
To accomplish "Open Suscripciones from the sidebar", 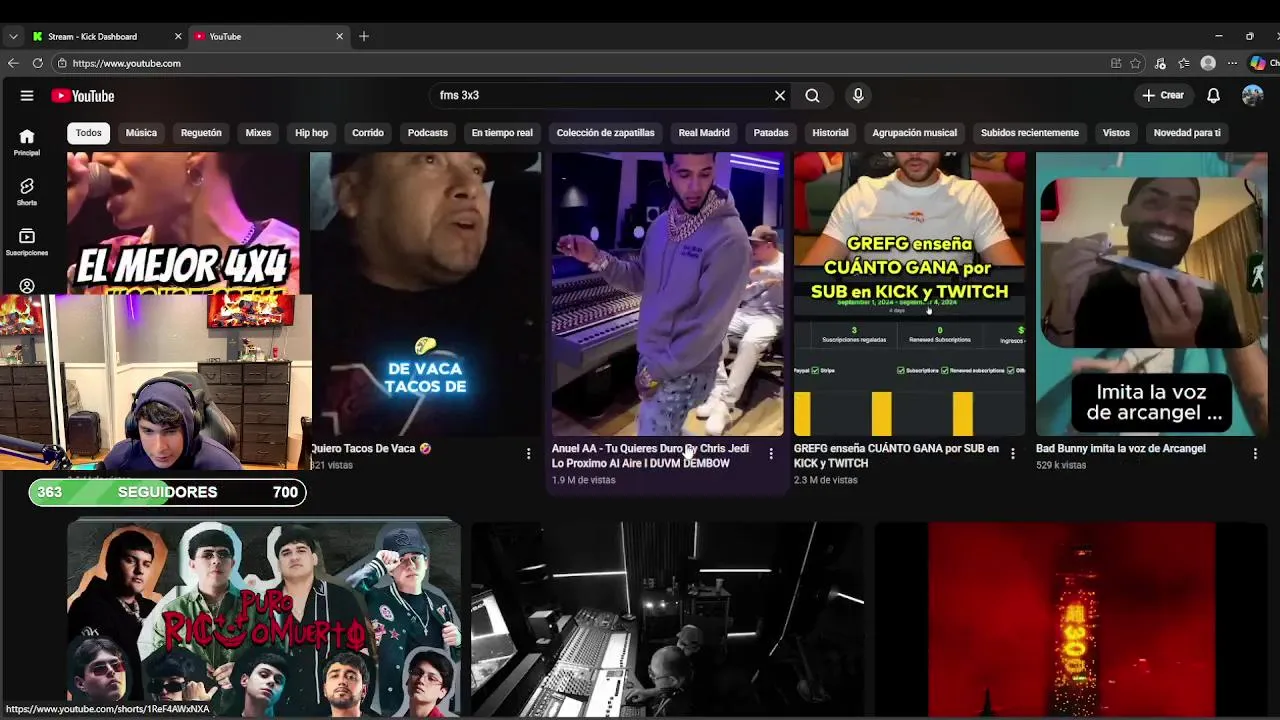I will [27, 242].
